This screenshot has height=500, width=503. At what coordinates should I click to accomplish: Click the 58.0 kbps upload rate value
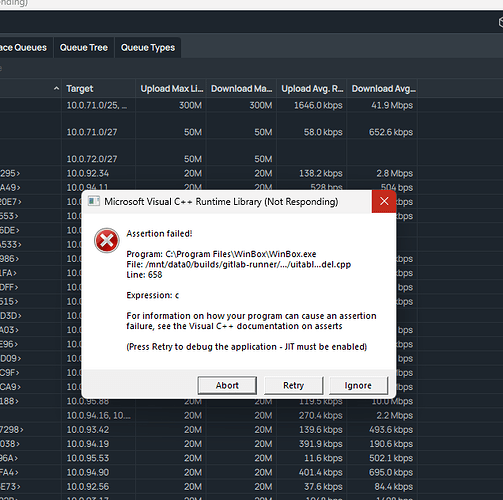point(323,132)
